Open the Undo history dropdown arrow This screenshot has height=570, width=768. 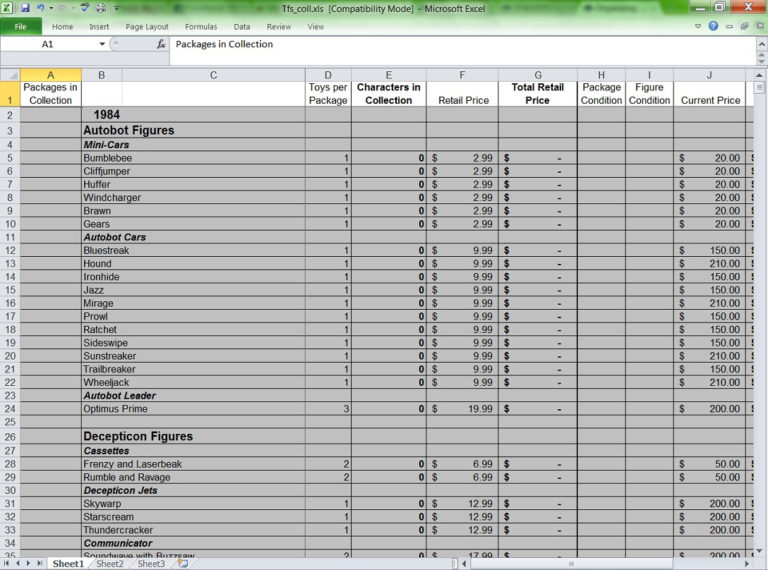51,8
